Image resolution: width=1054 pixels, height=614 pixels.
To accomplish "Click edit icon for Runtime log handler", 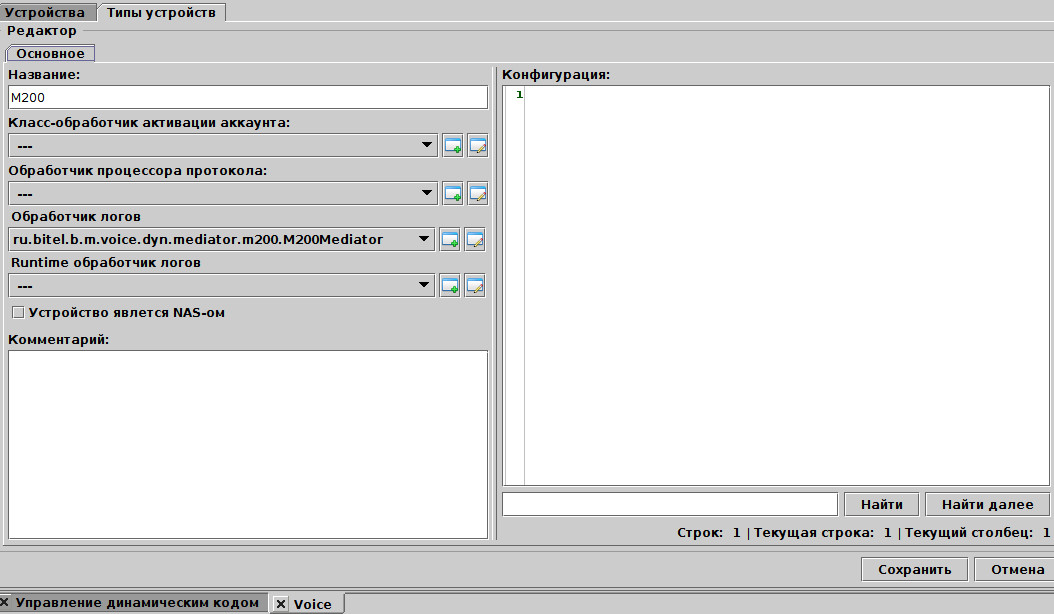I will (474, 286).
